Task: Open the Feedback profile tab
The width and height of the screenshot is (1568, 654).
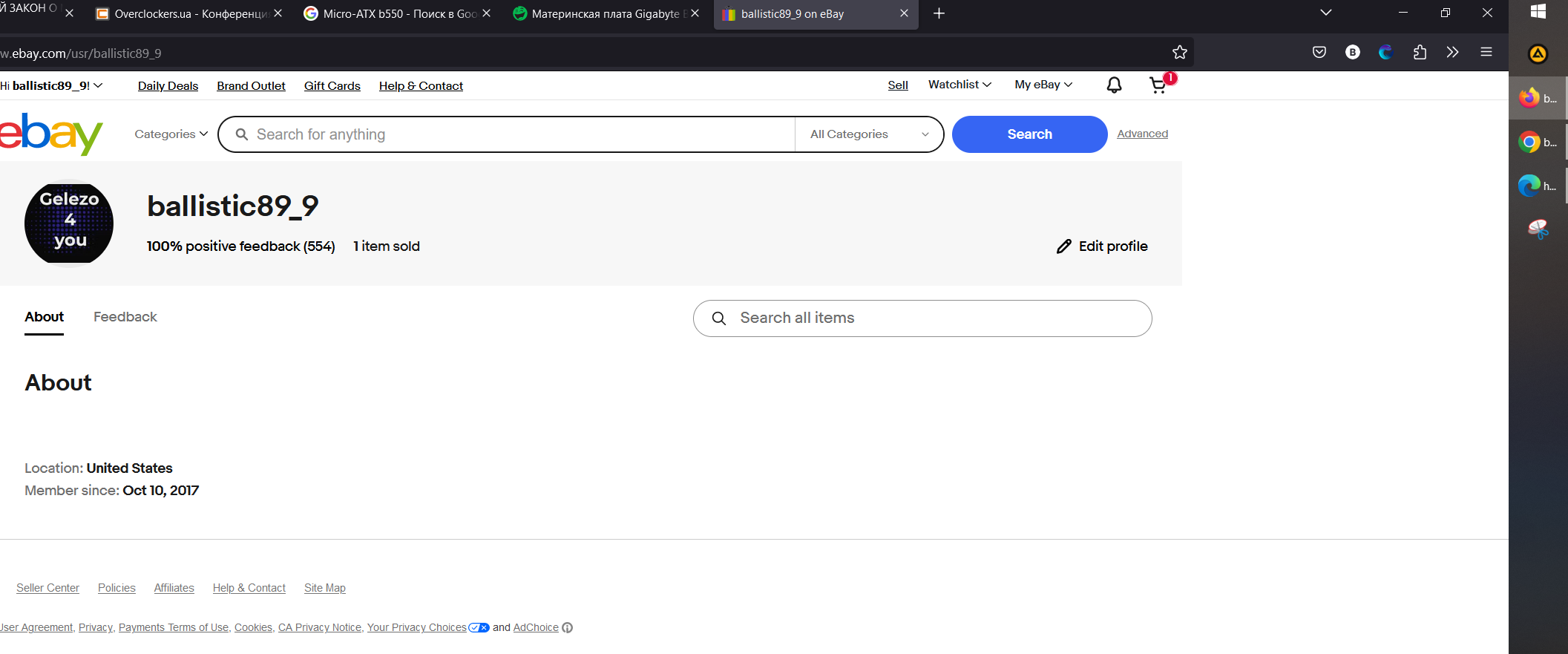Action: pyautogui.click(x=125, y=317)
